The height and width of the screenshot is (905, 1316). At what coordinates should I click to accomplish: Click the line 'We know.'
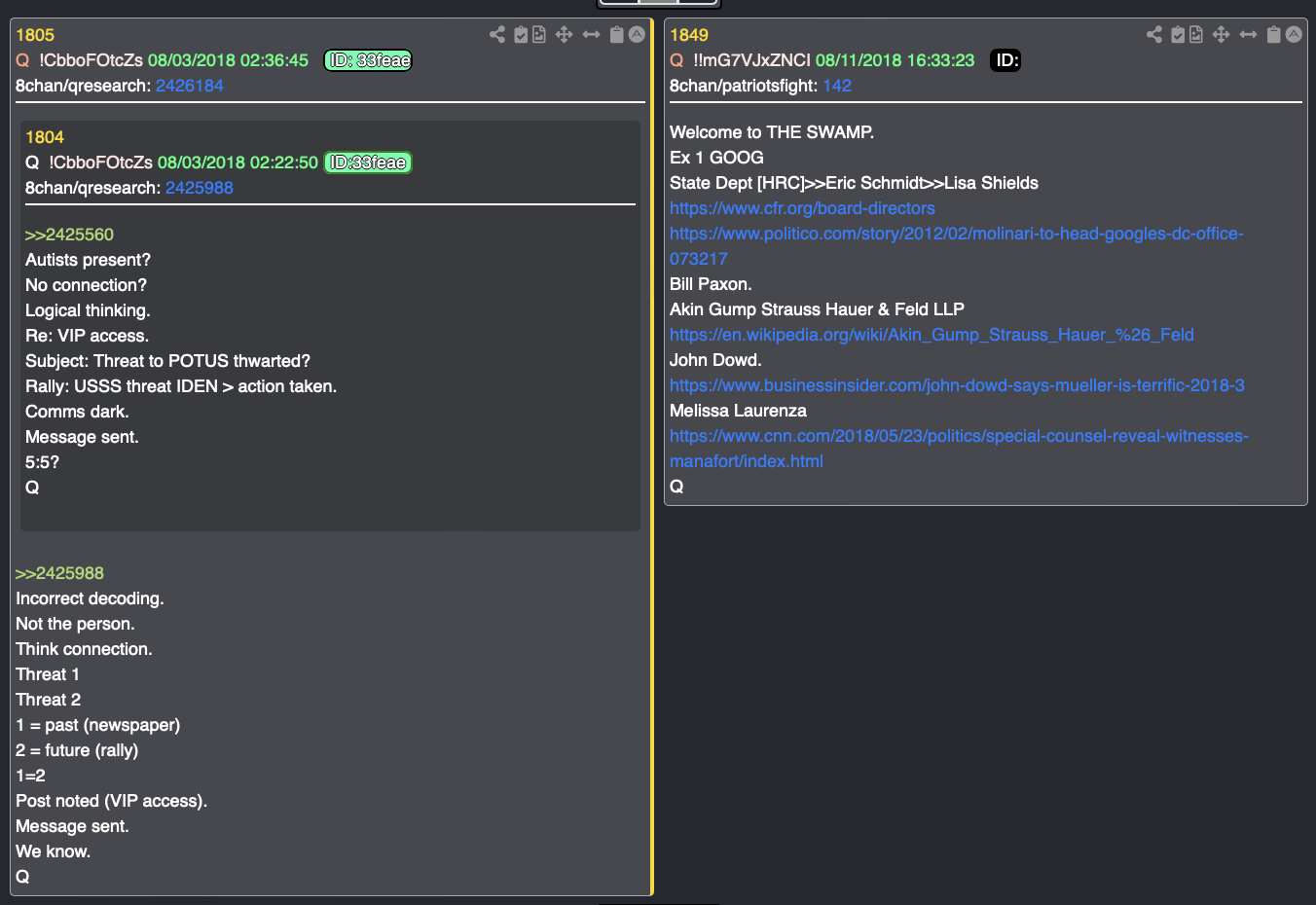[x=53, y=851]
